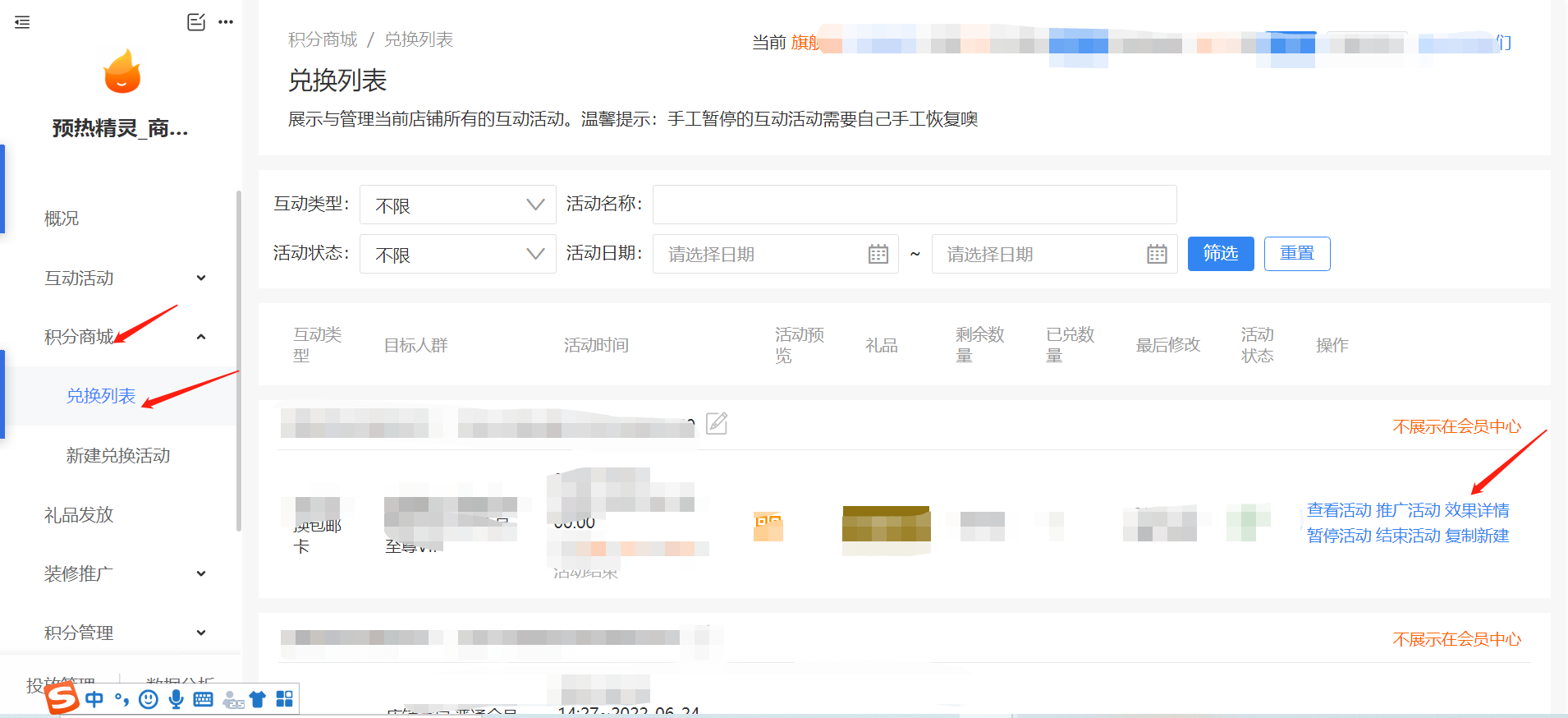Click the 礼品 column header

click(882, 345)
